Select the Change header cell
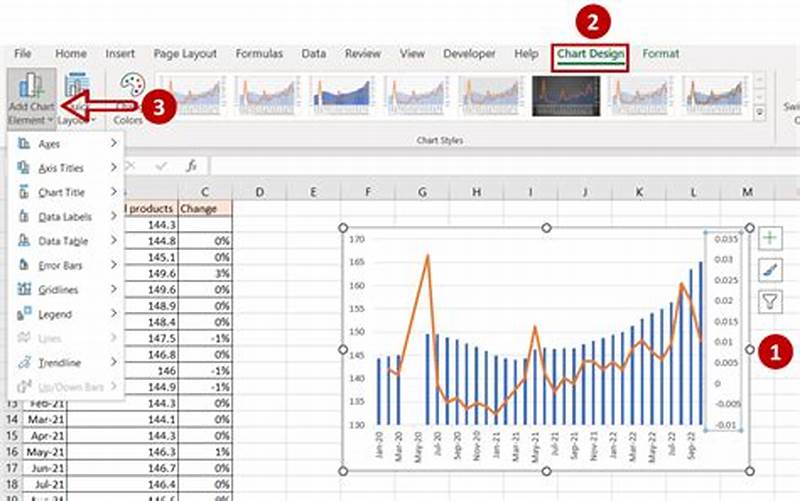The height and width of the screenshot is (501, 800). 205,208
